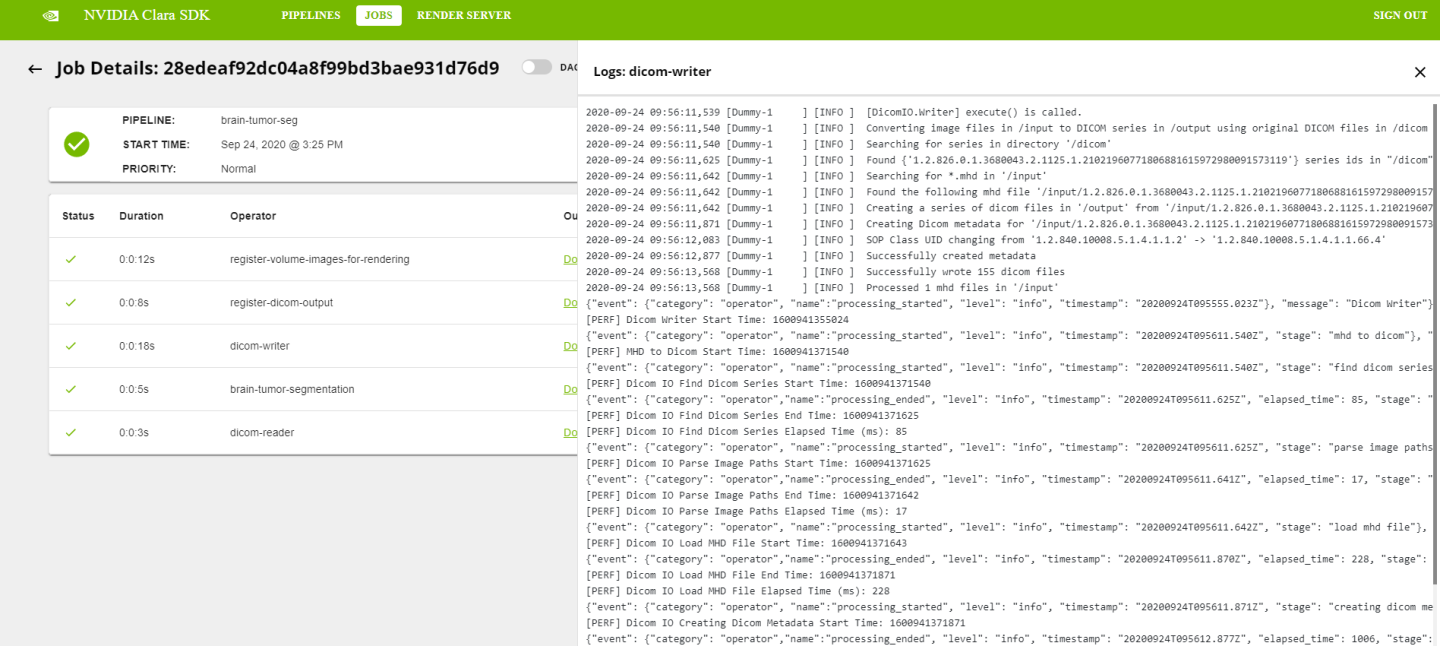Click the large green job success checkmark
The width and height of the screenshot is (1440, 646).
(77, 144)
